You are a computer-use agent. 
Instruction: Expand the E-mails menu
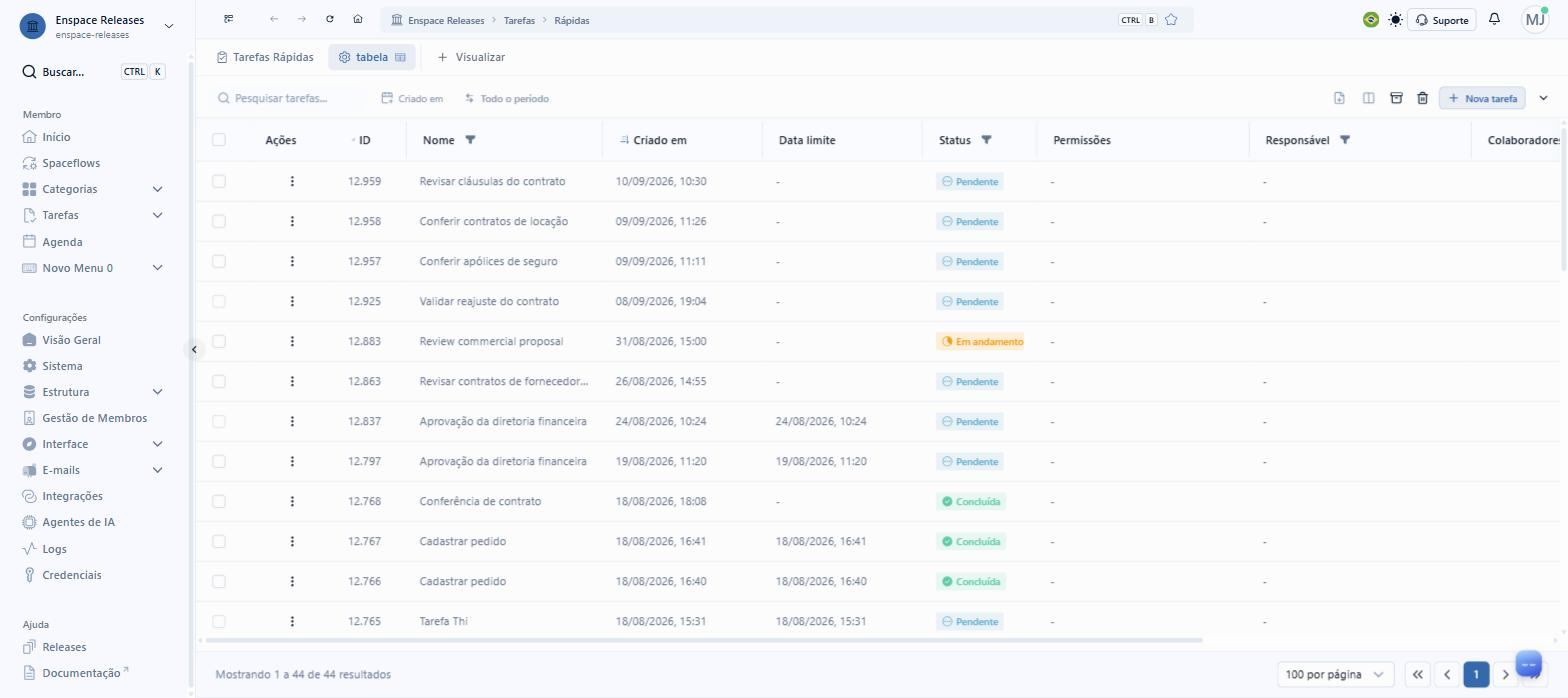click(157, 470)
